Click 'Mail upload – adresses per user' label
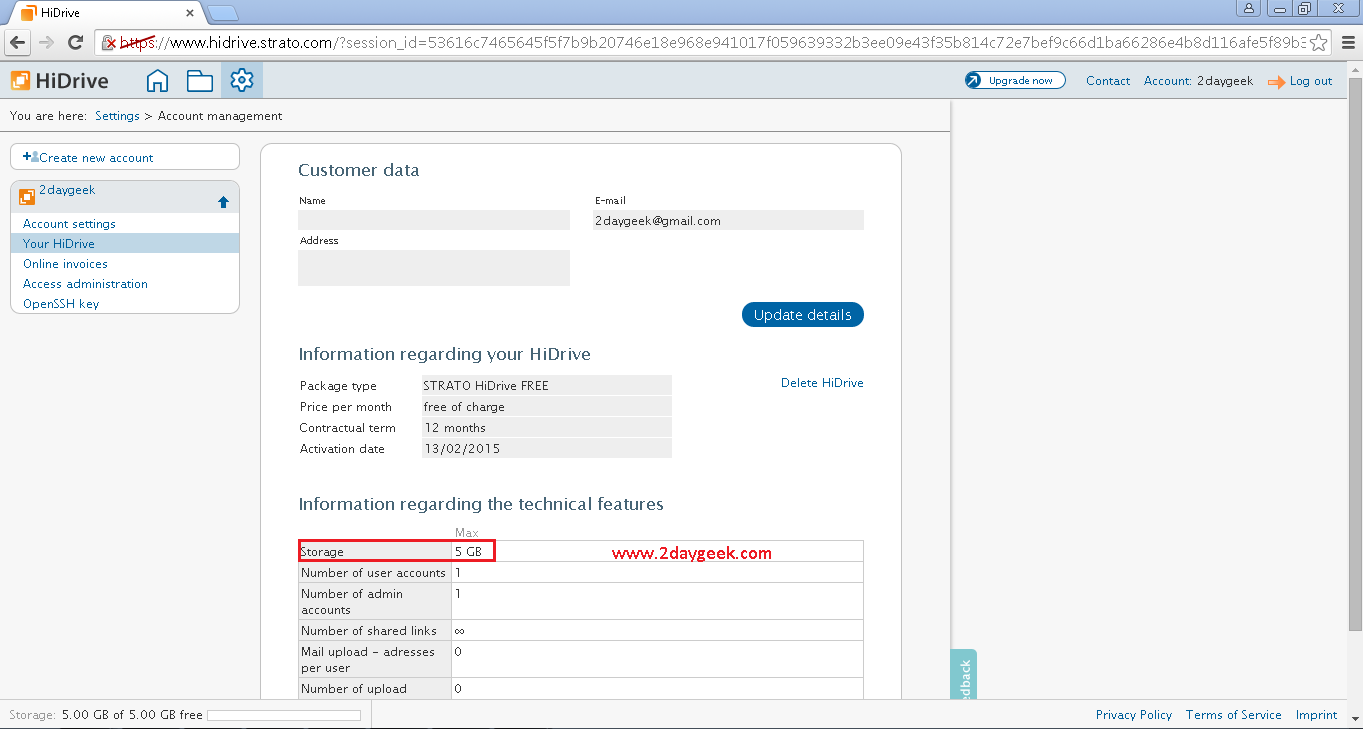 368,660
